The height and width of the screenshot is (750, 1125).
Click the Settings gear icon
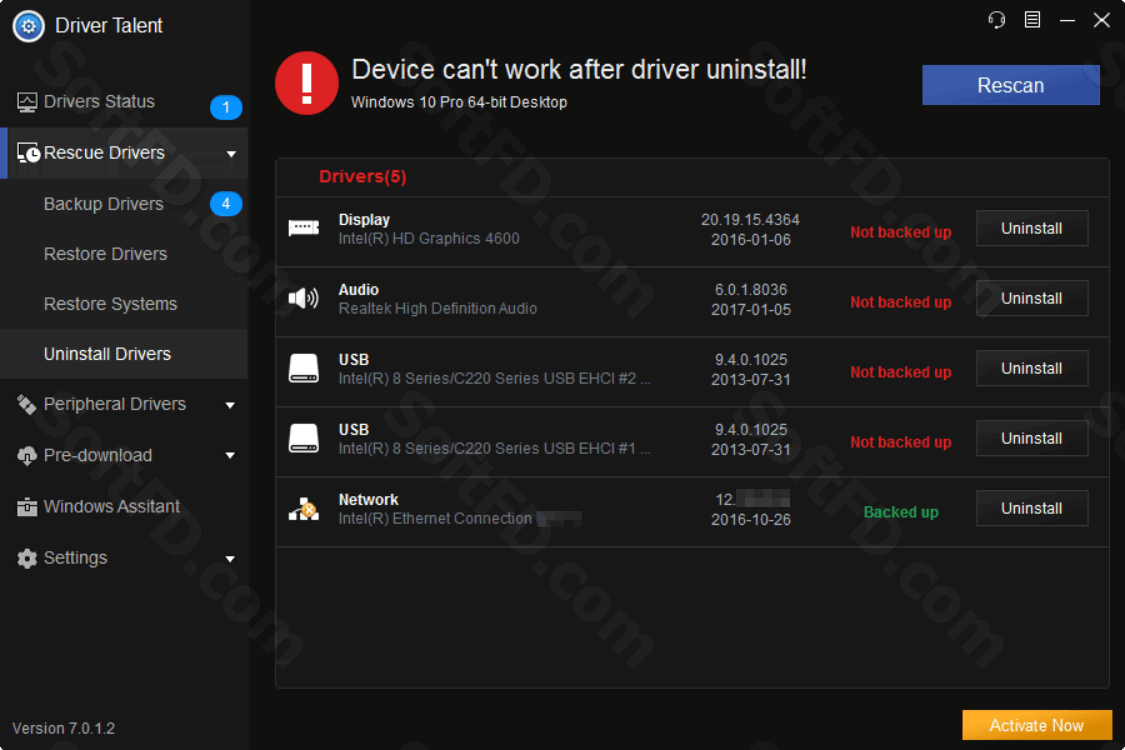click(x=27, y=558)
